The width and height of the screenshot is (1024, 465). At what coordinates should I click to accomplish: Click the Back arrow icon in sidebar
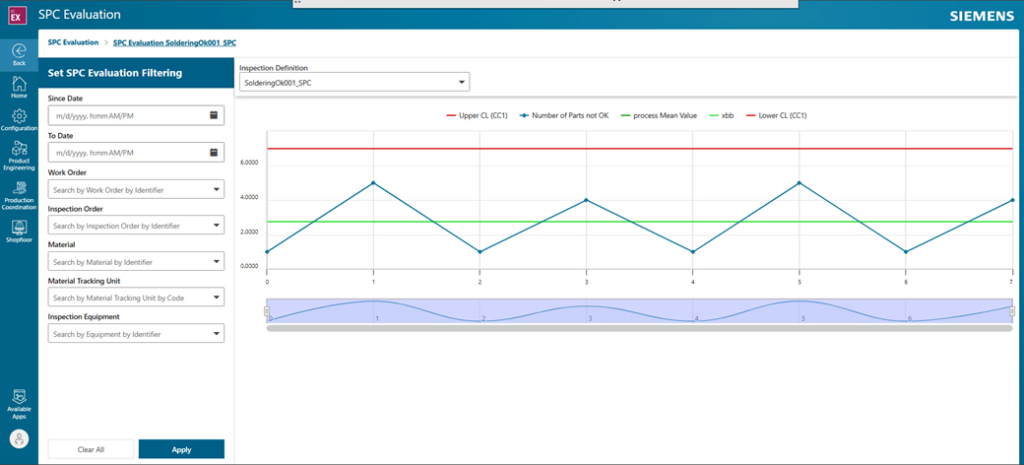click(18, 51)
